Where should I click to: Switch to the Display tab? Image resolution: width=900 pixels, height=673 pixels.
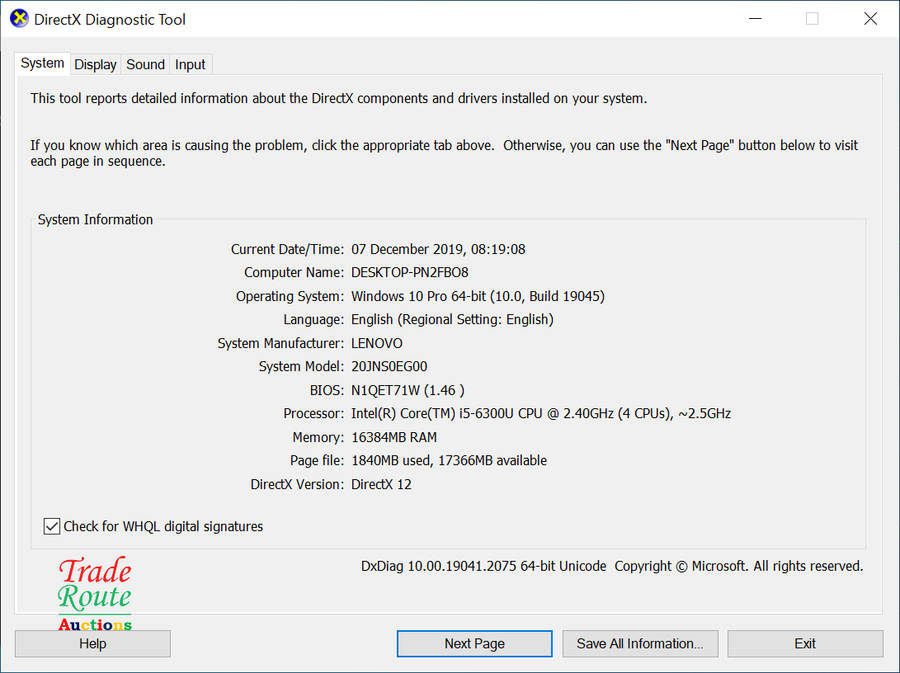(x=95, y=64)
